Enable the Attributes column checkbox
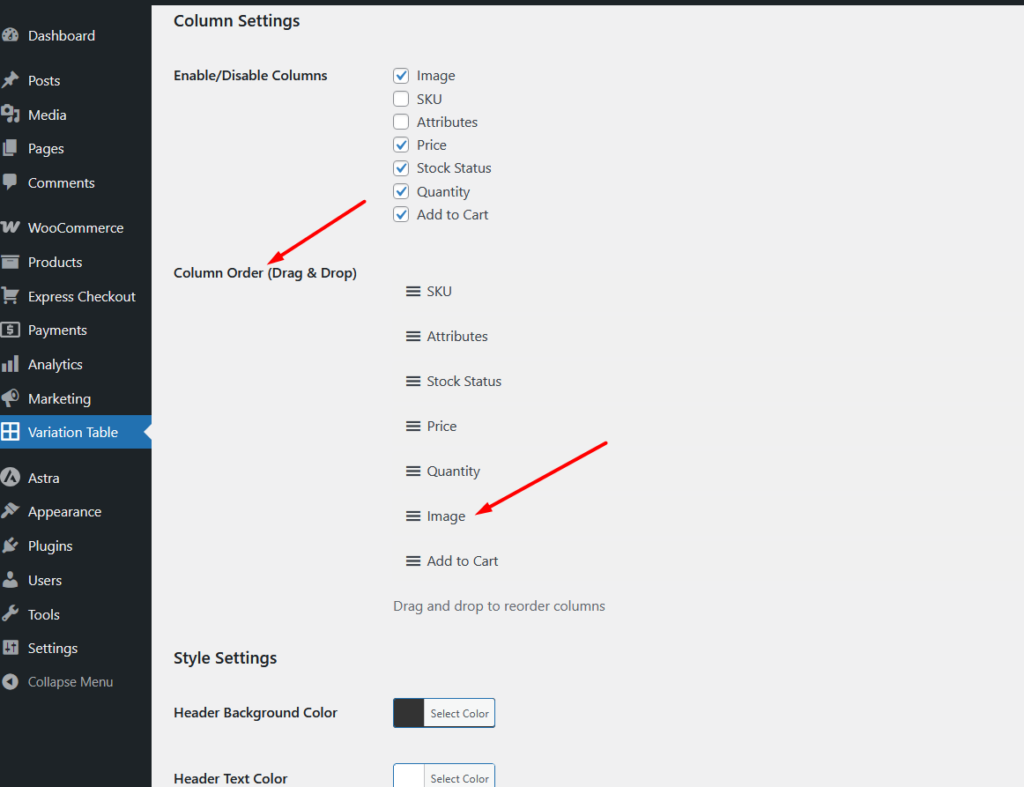 401,122
